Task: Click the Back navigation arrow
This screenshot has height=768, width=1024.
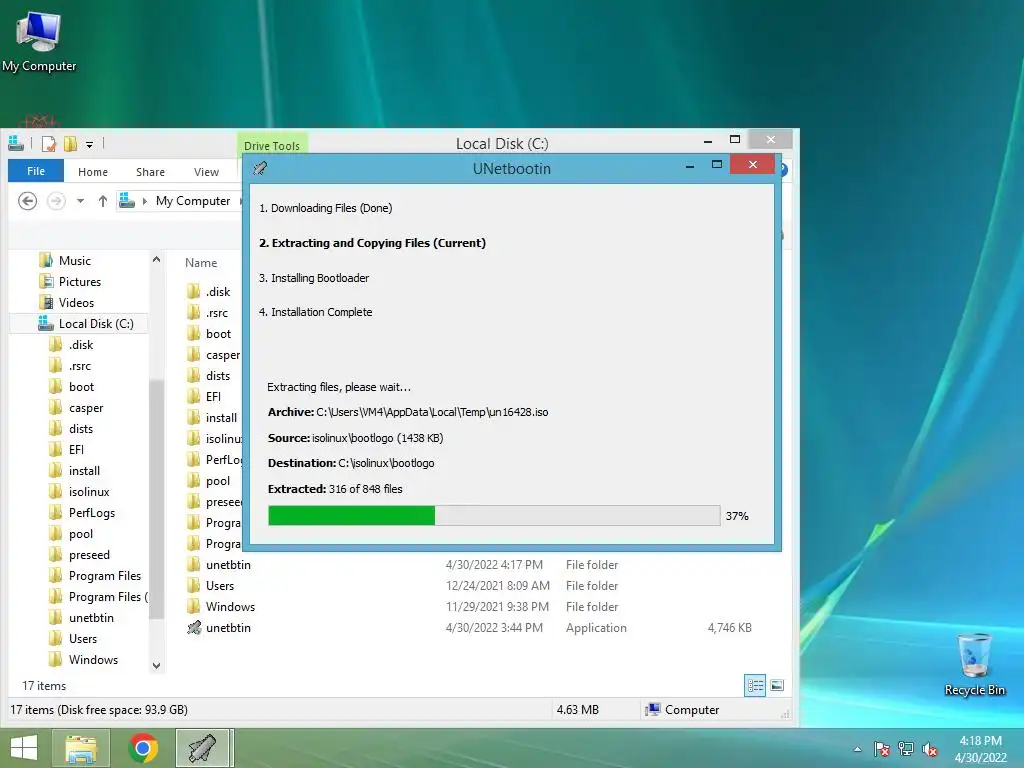Action: click(27, 201)
